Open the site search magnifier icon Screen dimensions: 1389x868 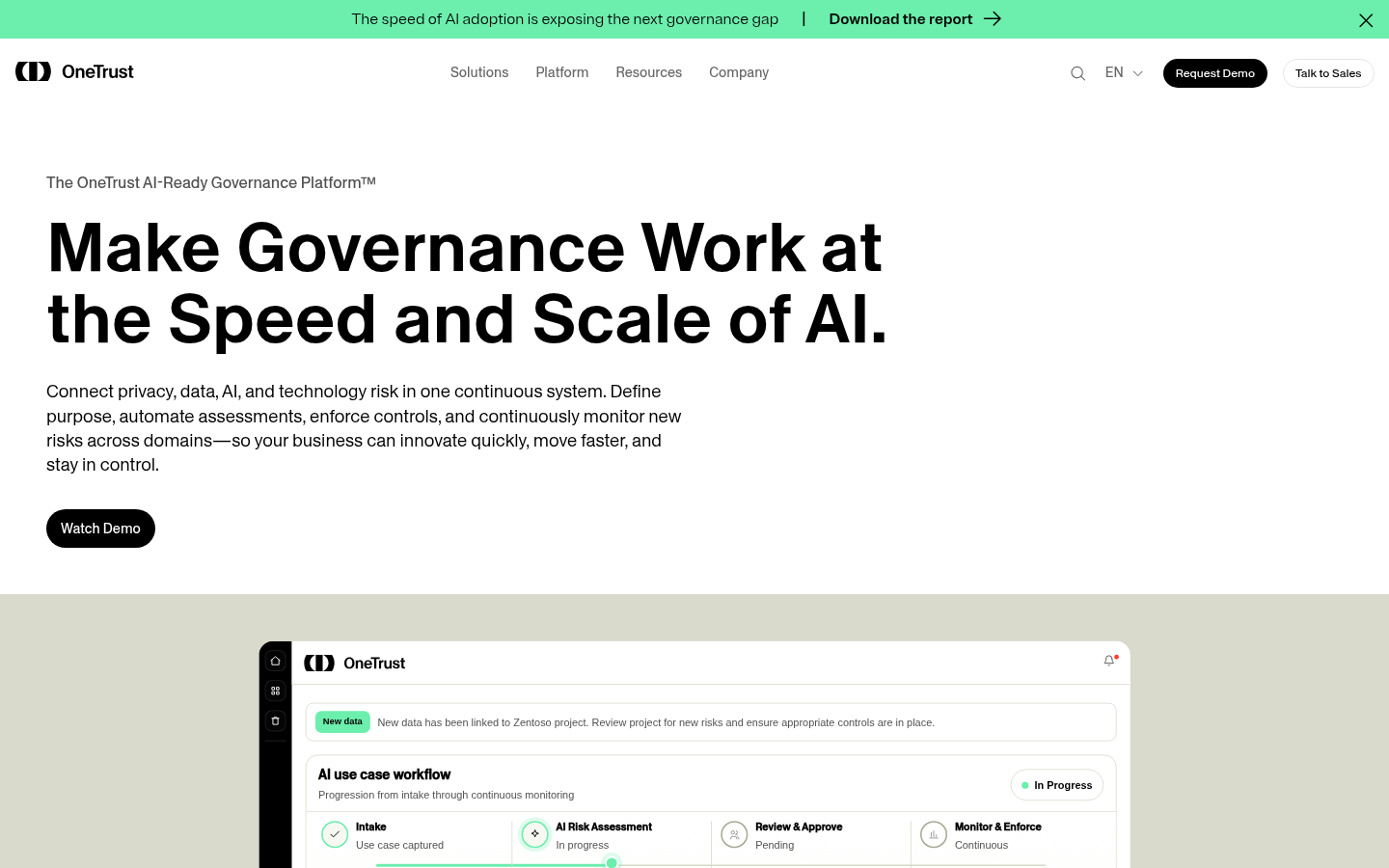tap(1077, 73)
